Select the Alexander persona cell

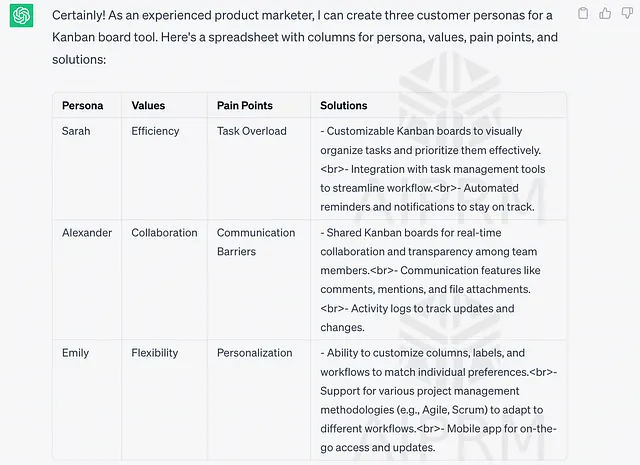click(87, 233)
